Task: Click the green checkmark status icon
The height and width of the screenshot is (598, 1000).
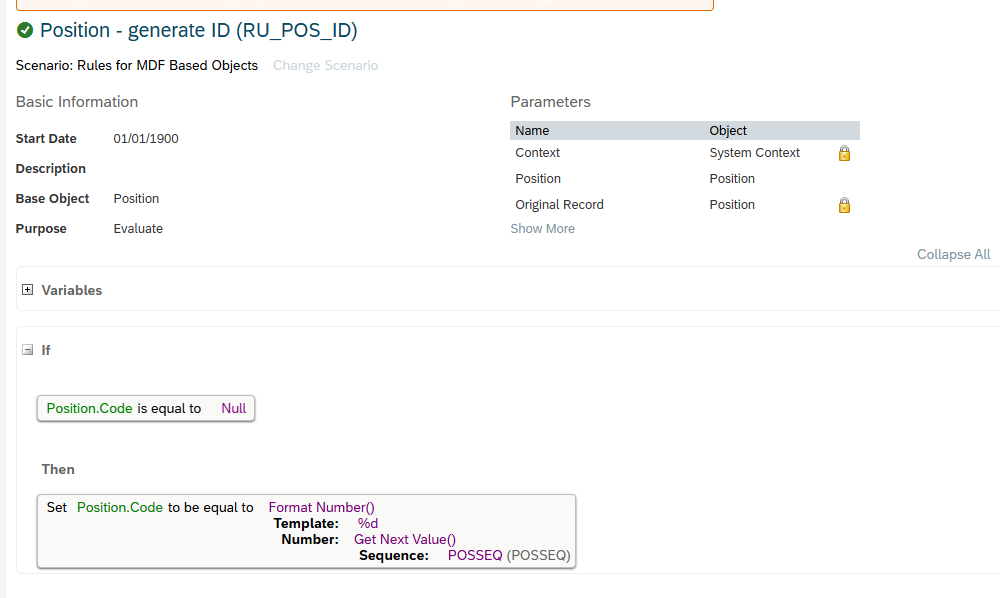Action: click(25, 31)
